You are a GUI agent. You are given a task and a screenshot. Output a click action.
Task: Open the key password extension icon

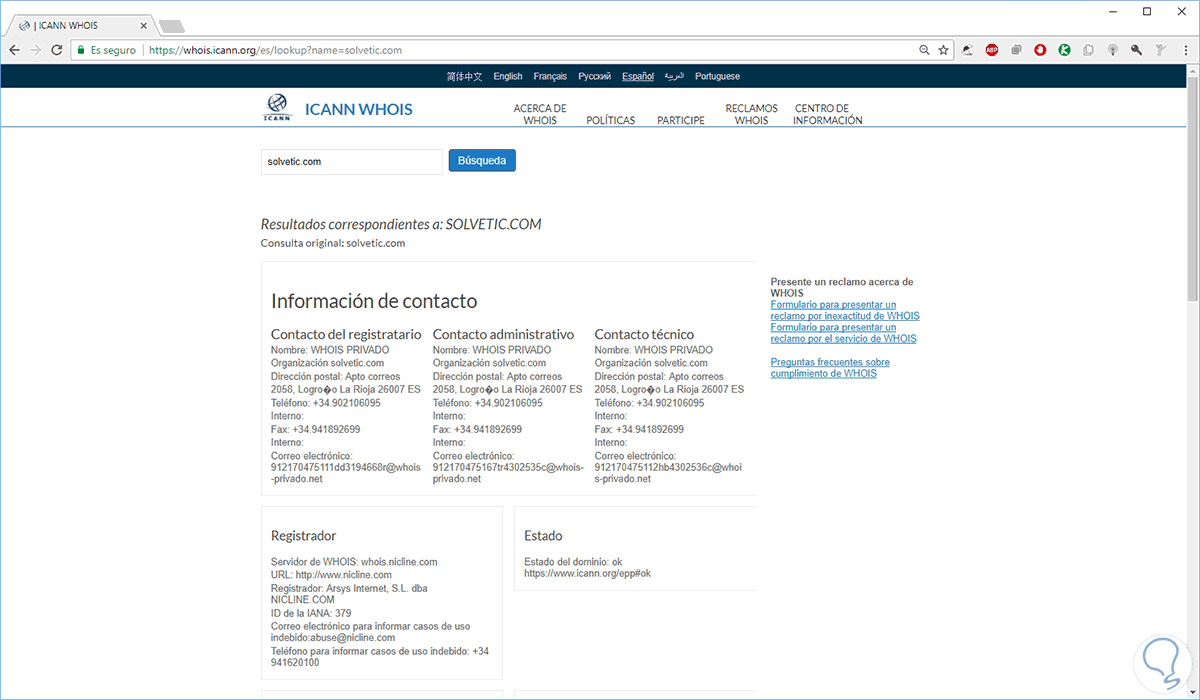(x=1136, y=50)
